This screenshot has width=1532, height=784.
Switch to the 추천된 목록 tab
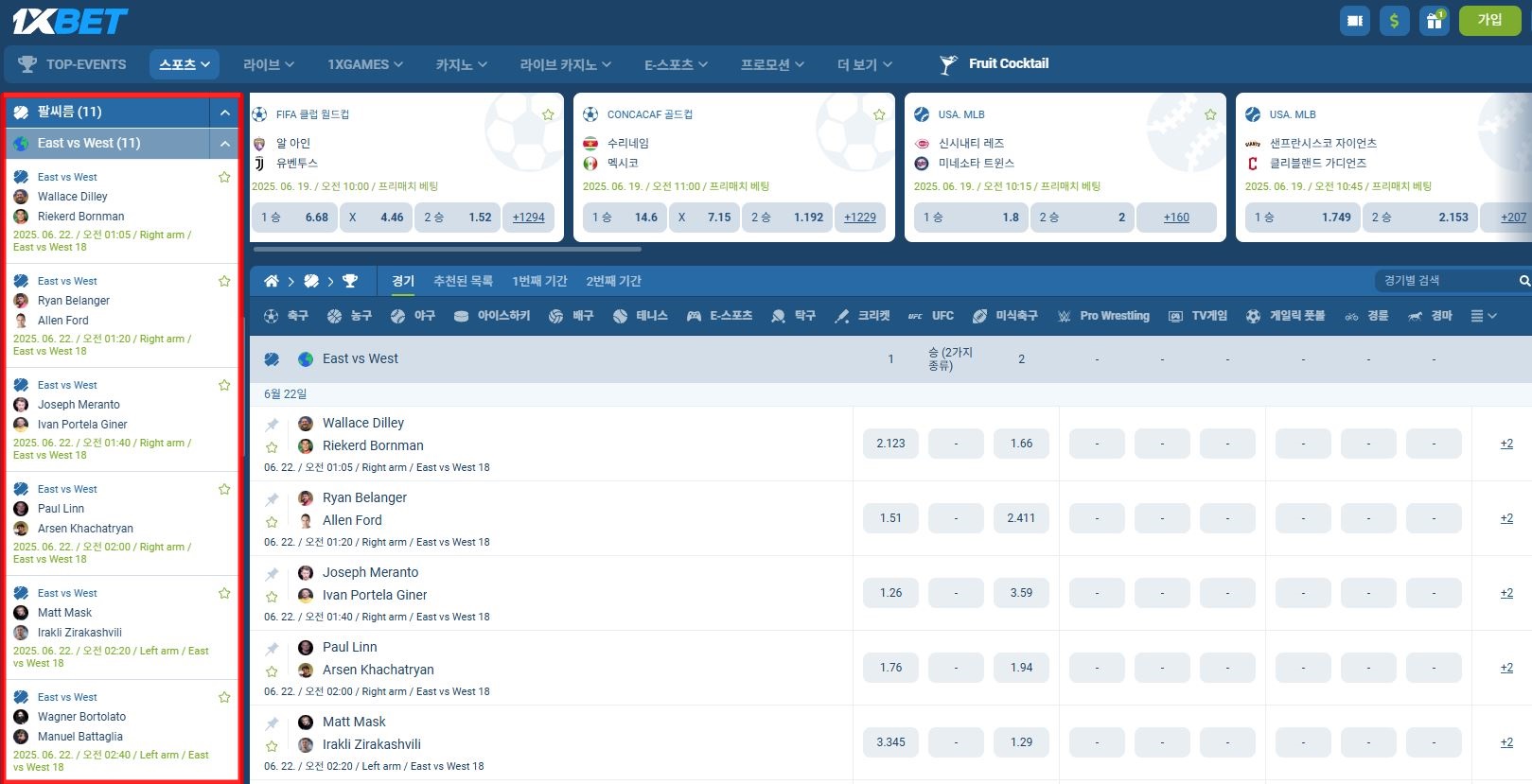tap(463, 281)
